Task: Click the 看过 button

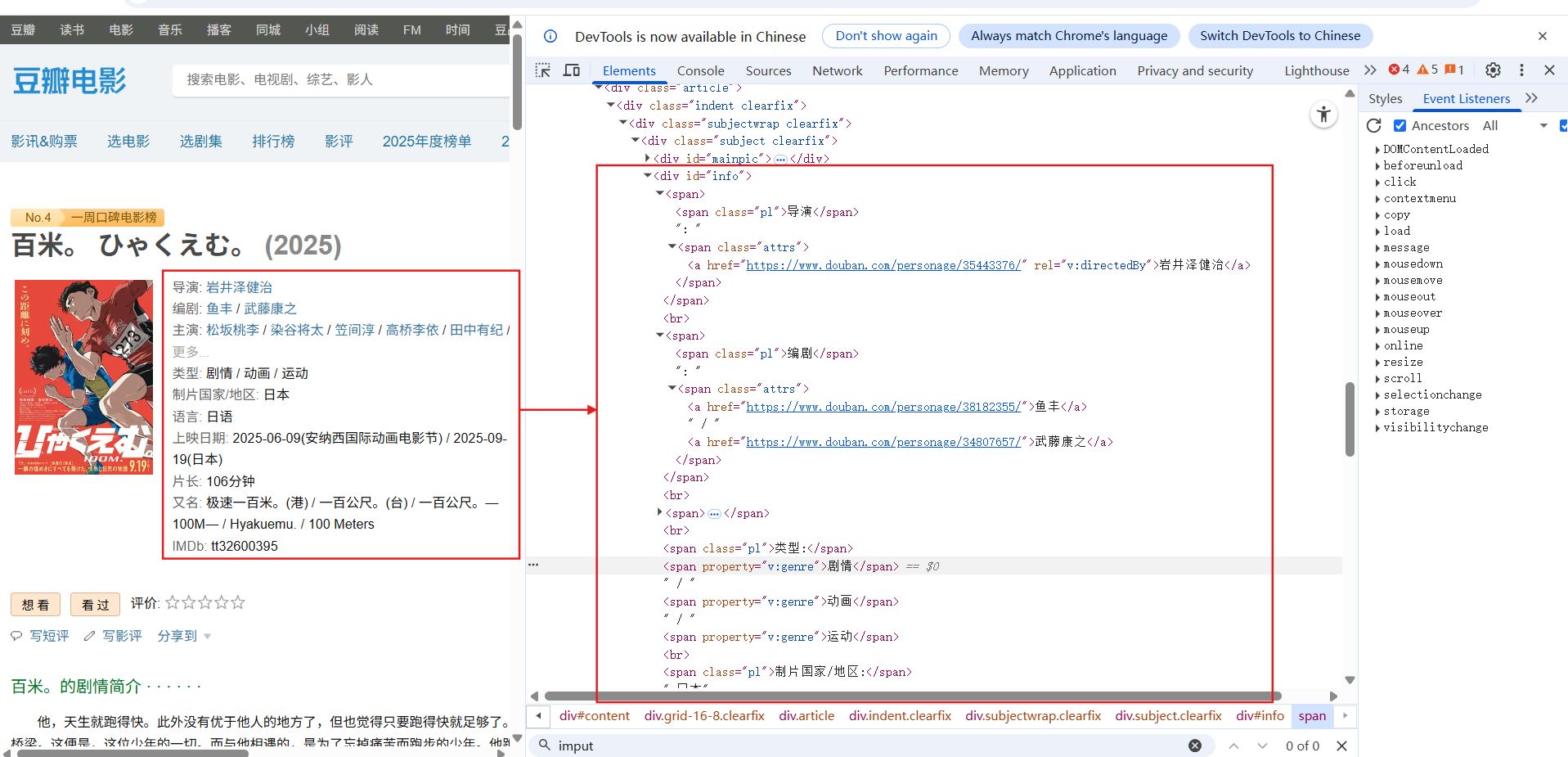Action: 95,605
